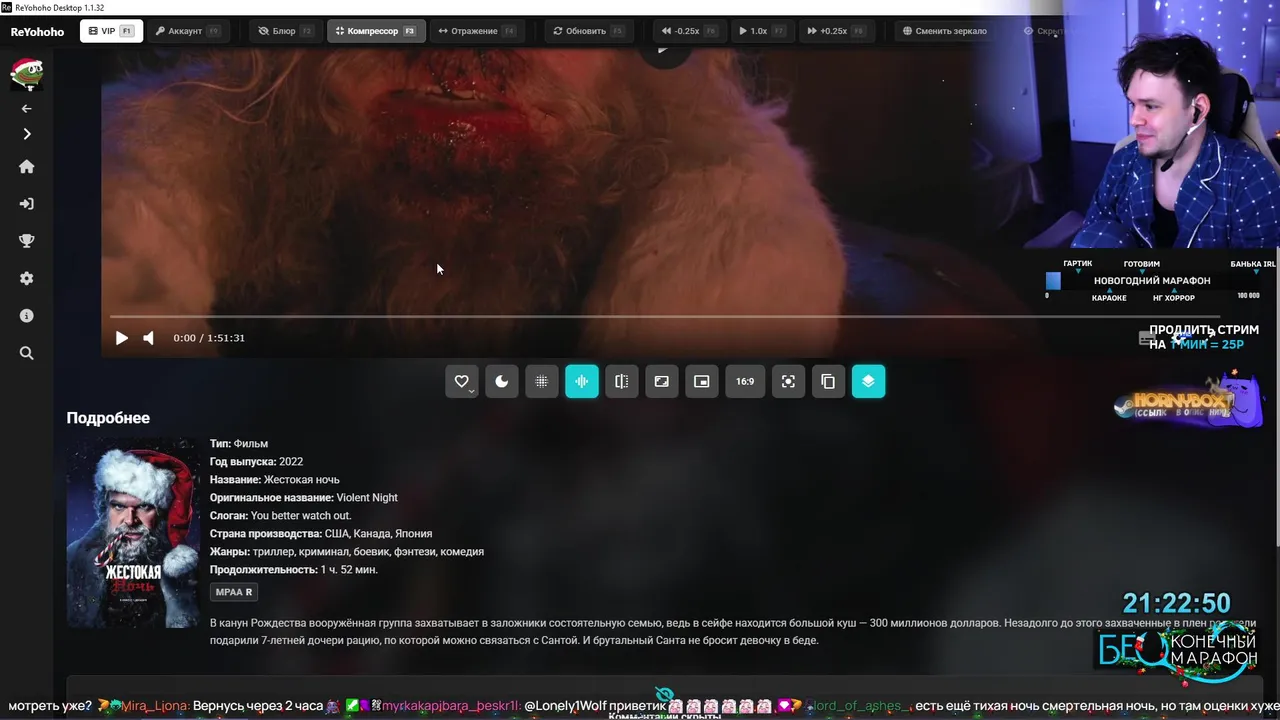Decrease playback speed by 0.25x

pos(688,31)
